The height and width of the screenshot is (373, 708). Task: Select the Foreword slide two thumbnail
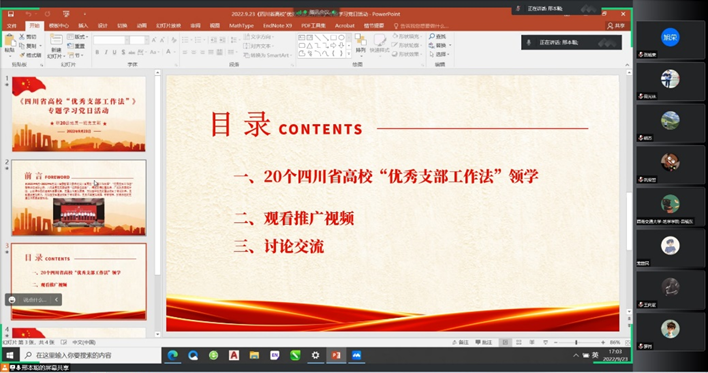79,197
